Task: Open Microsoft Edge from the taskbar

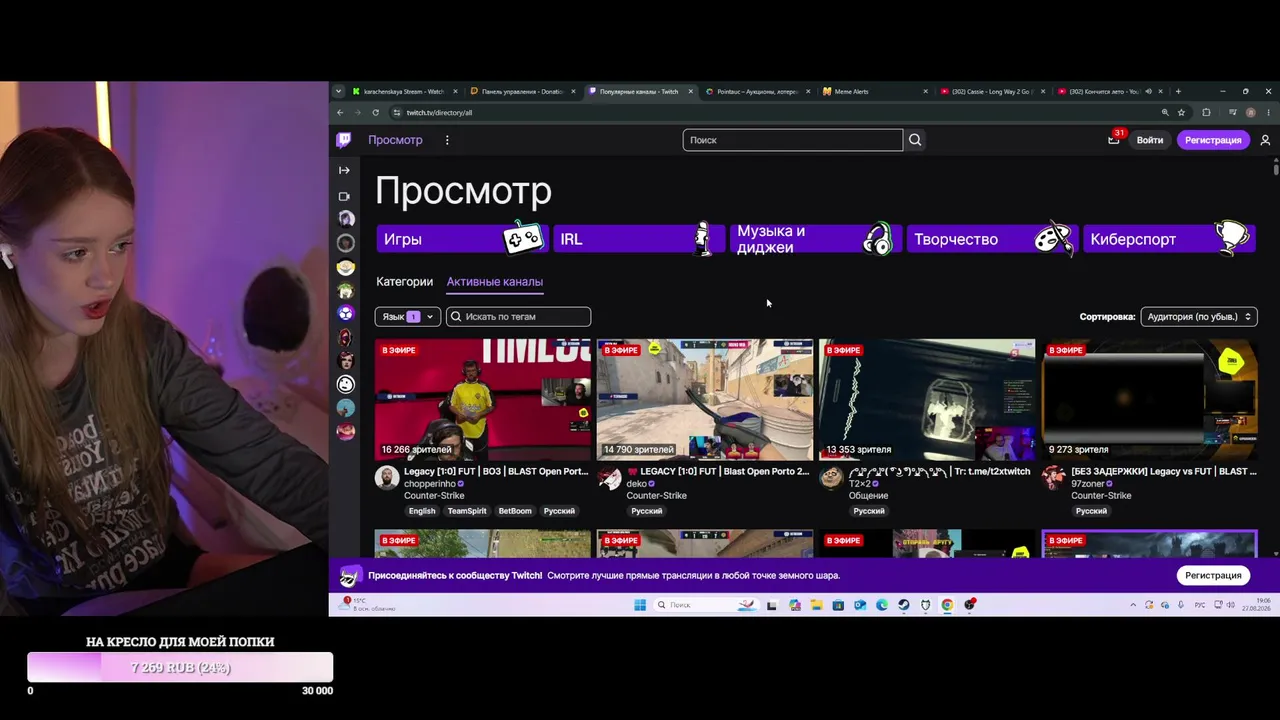Action: [882, 605]
